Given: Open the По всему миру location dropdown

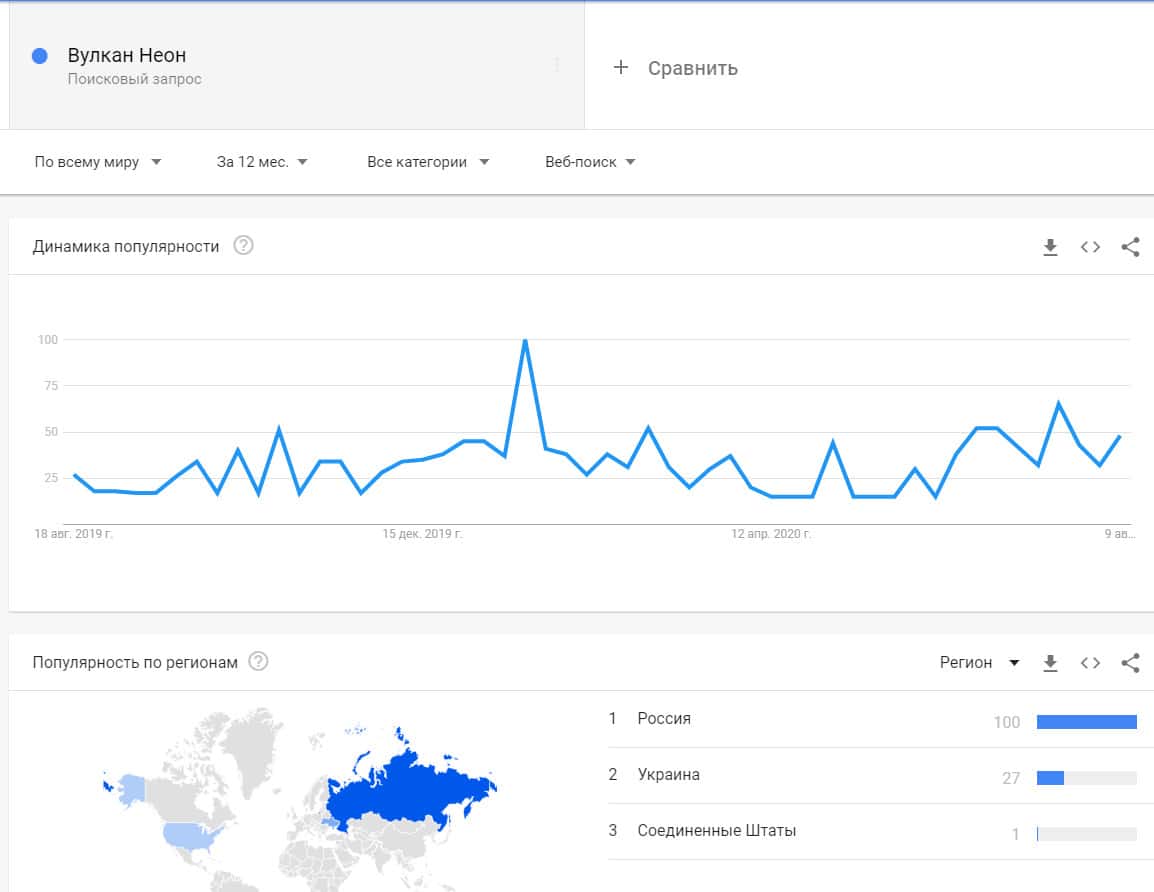Looking at the screenshot, I should [98, 162].
